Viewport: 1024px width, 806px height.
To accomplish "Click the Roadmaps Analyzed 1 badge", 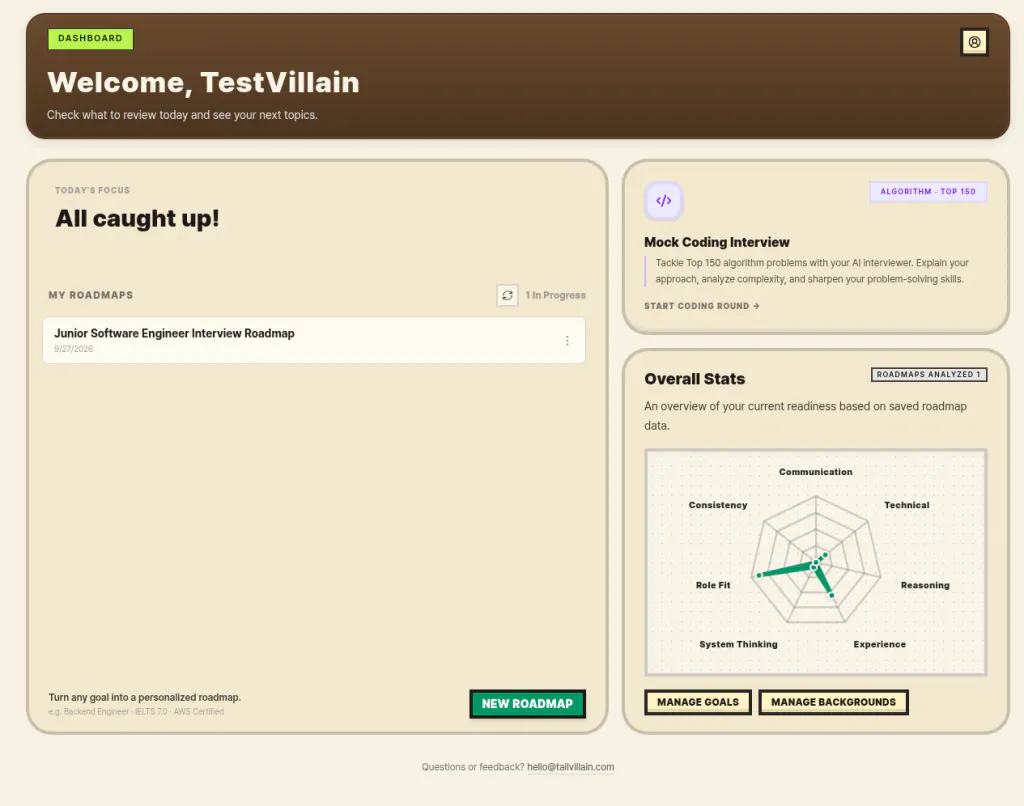I will [x=928, y=374].
